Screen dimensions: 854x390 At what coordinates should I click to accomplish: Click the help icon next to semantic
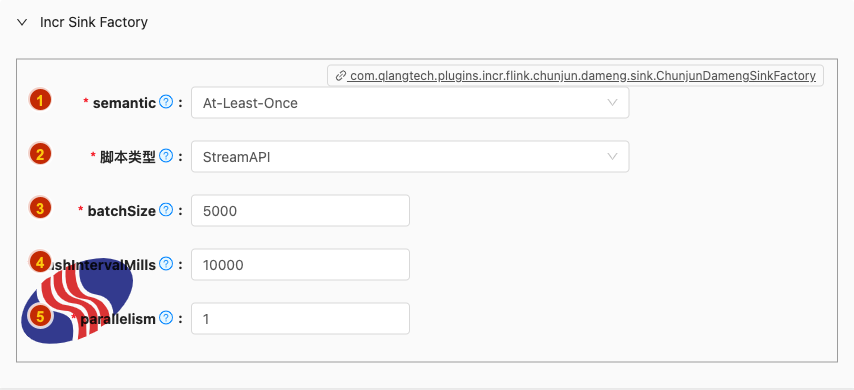[166, 102]
